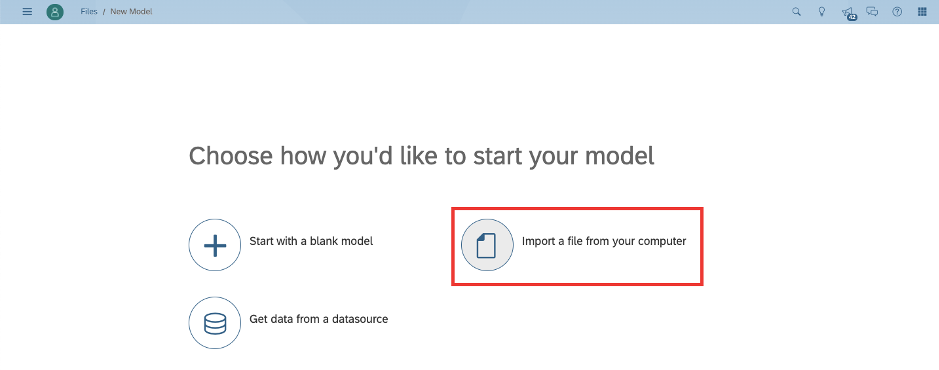Open the product switch grid icon
Screen dimensions: 939x370
922,11
